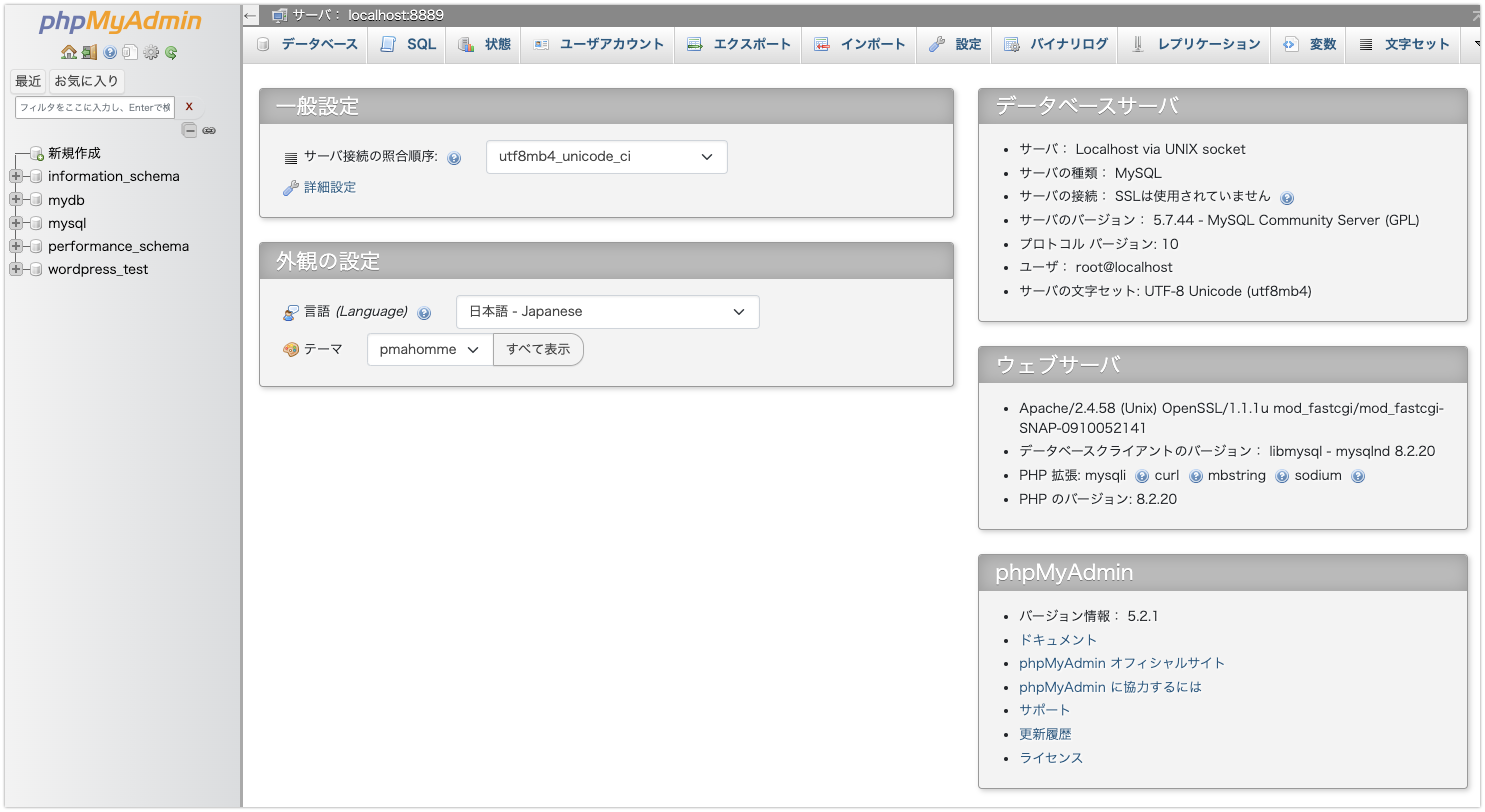Open the pmahomme theme dropdown

tap(430, 350)
